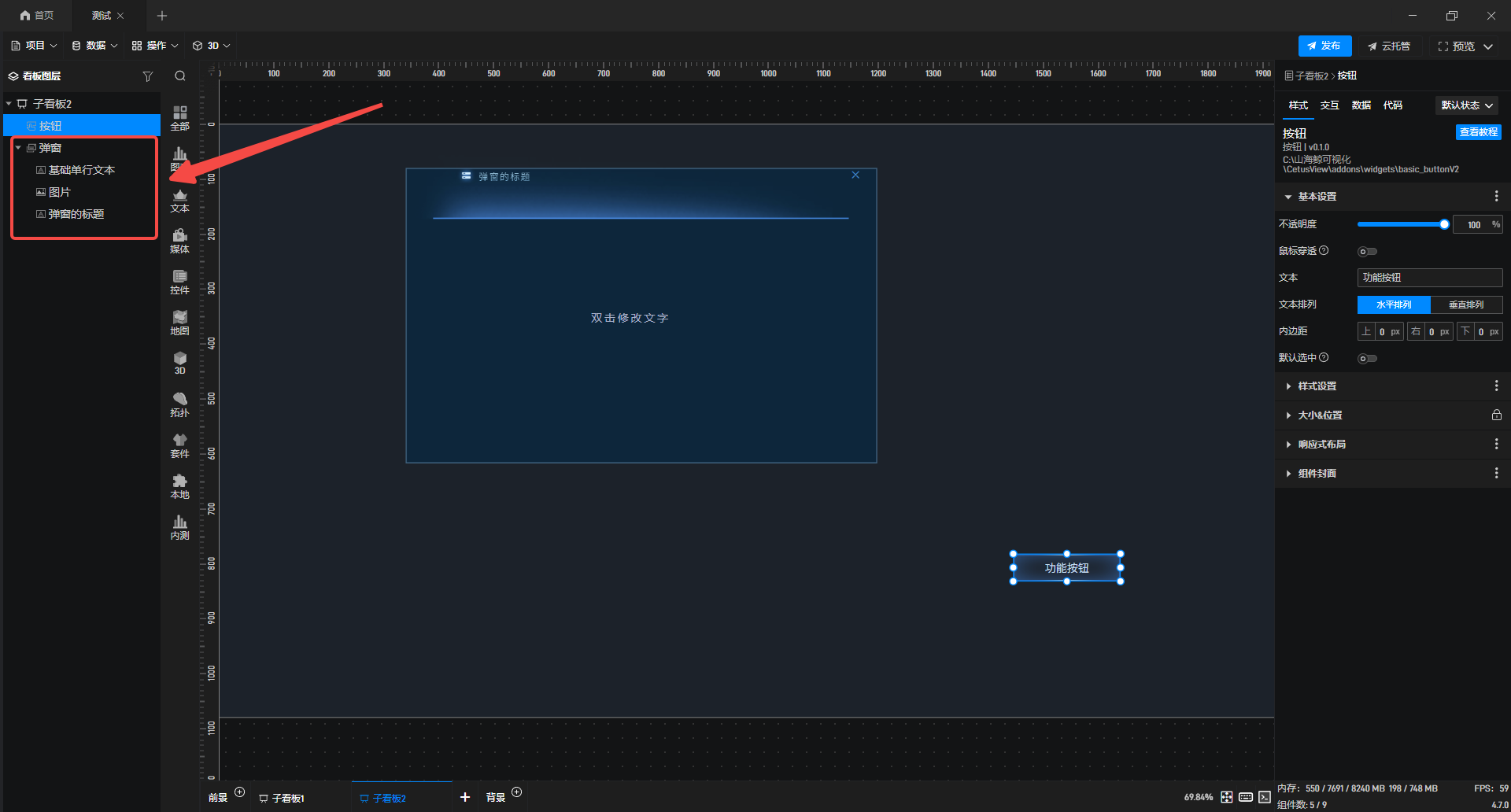Toggle the 鼠标穿透 switch
Viewport: 1511px width, 812px height.
[1367, 252]
